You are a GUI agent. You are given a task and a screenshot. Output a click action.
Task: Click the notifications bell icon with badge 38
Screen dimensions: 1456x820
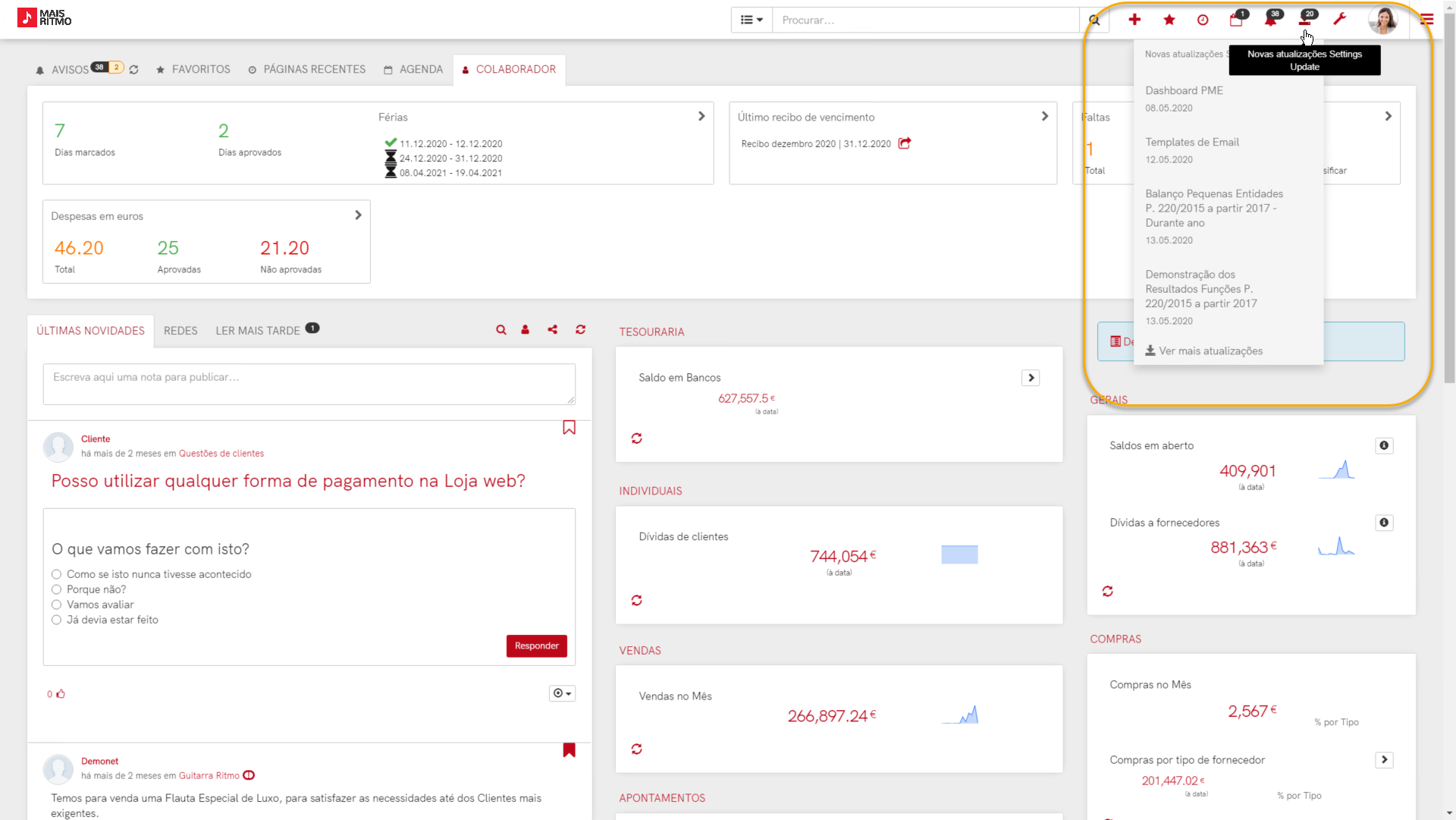coord(1271,20)
